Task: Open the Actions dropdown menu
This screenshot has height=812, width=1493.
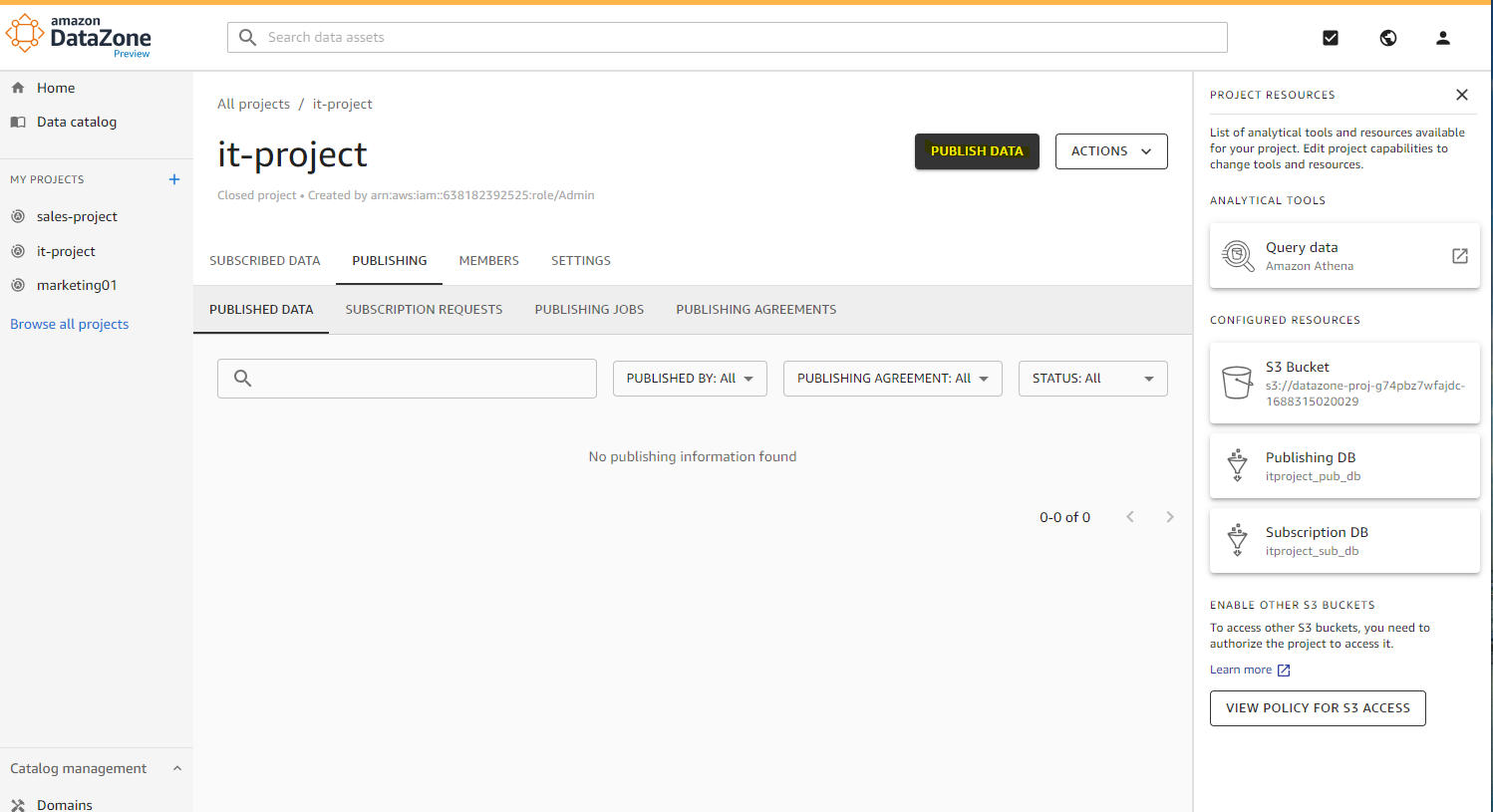Action: (x=1111, y=151)
